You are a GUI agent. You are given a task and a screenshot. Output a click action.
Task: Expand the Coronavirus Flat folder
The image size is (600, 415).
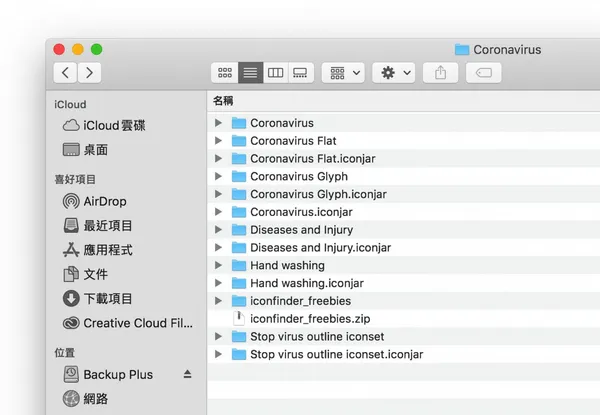(x=218, y=141)
